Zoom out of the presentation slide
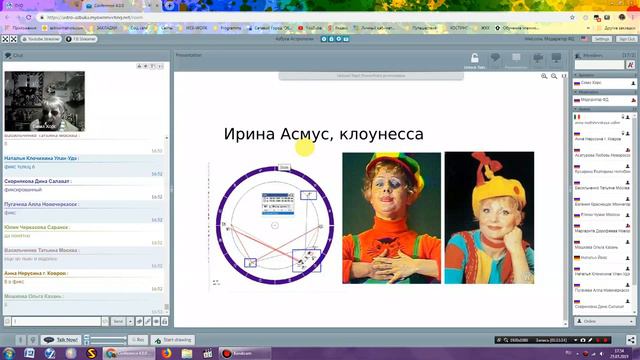 [554, 76]
